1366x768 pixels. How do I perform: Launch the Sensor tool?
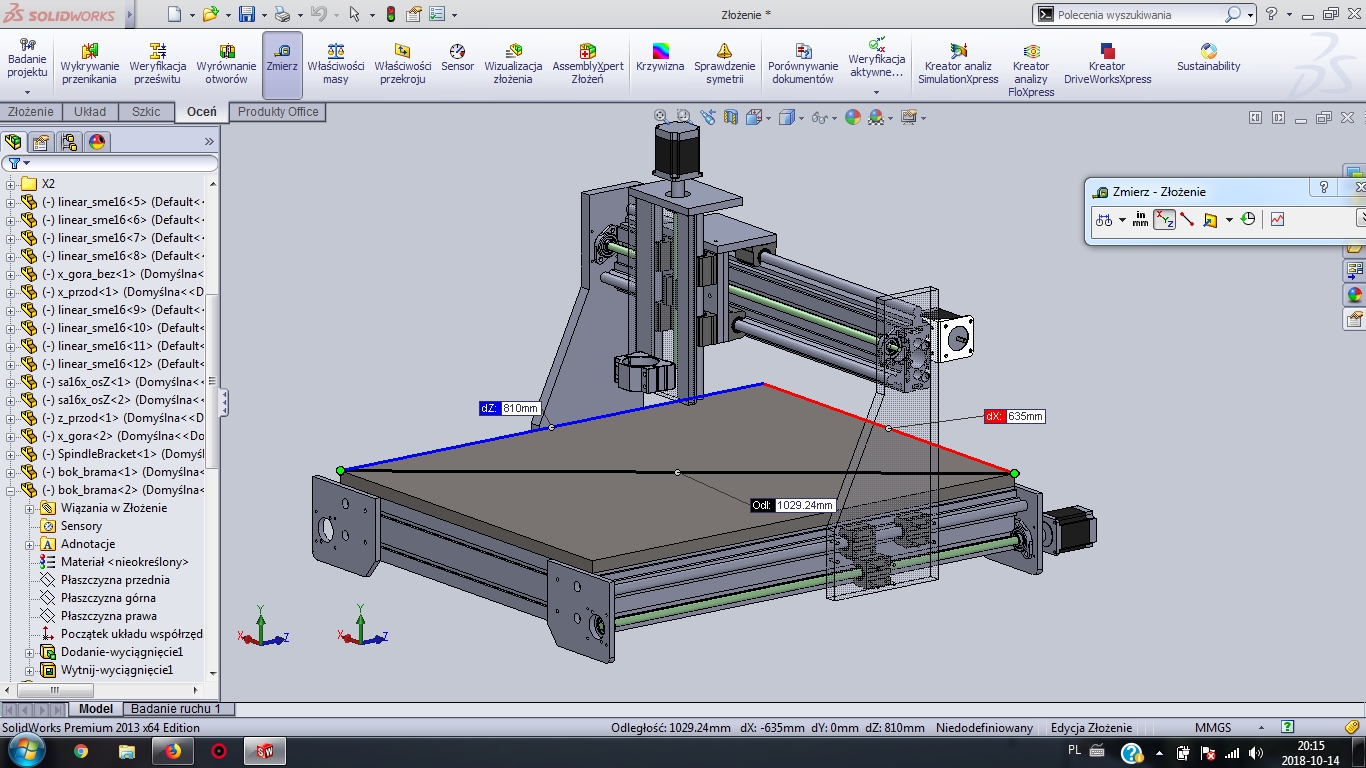pos(457,58)
